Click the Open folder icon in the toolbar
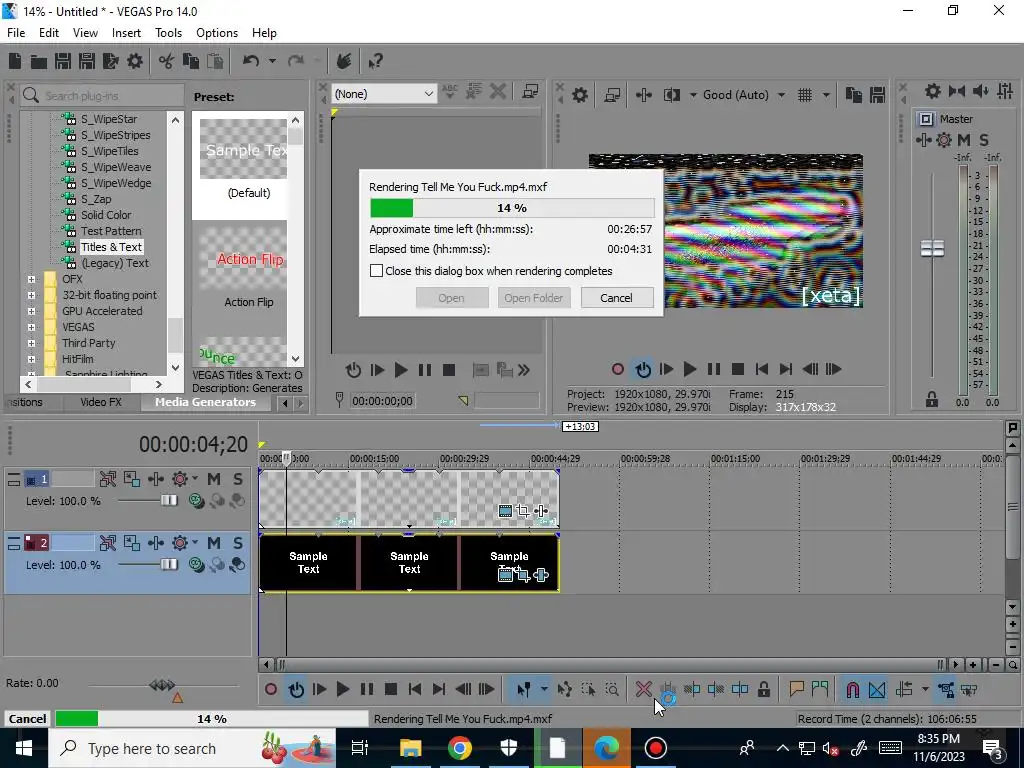 point(39,61)
